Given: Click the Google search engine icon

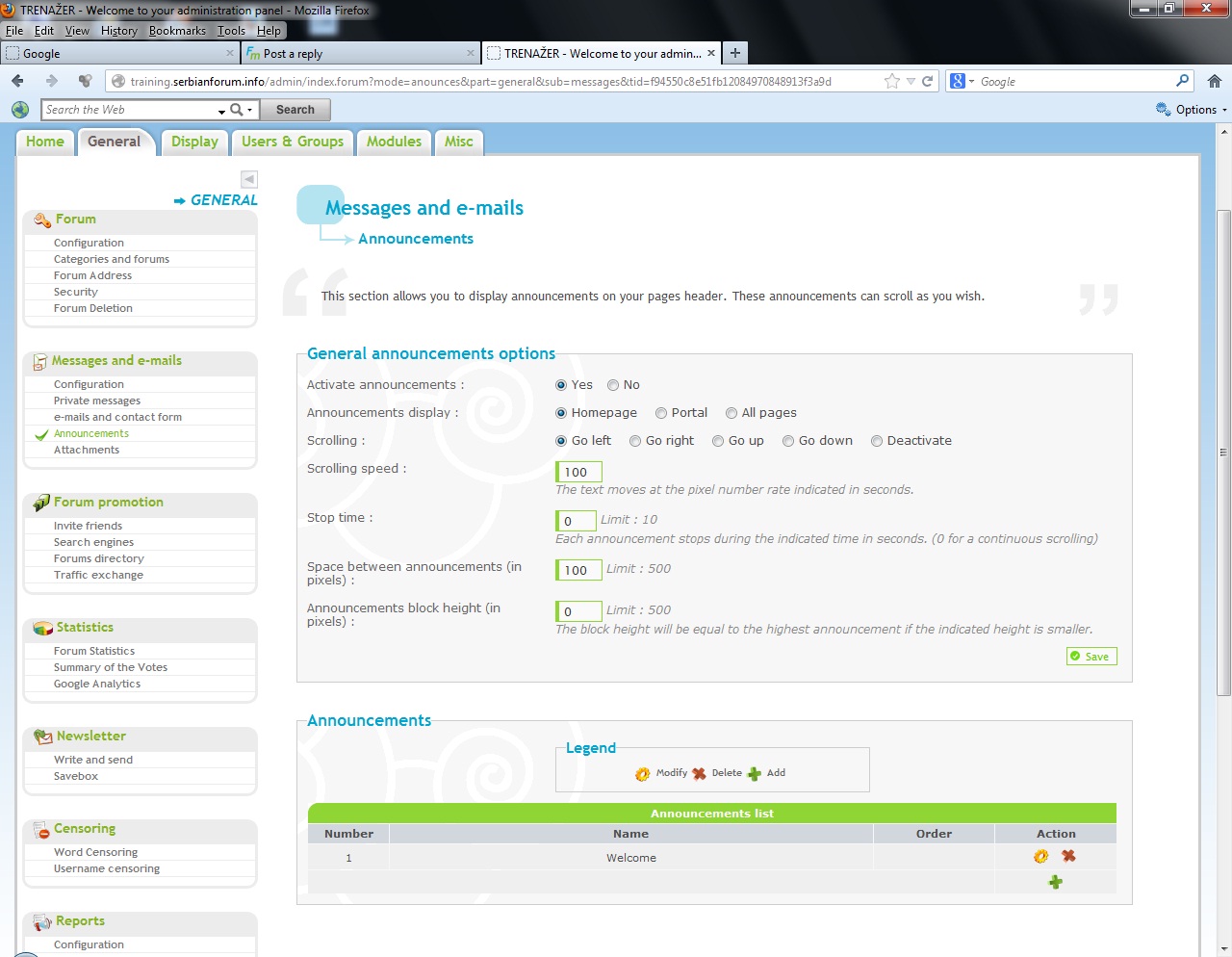Looking at the screenshot, I should [x=957, y=81].
